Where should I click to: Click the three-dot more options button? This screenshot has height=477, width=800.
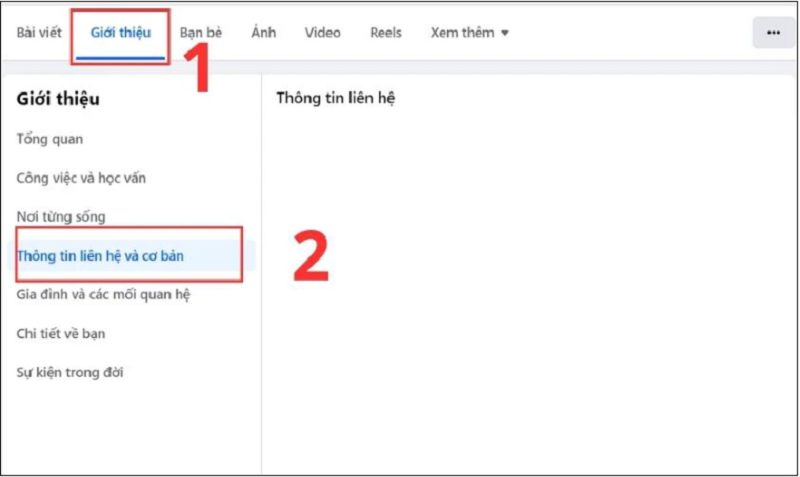tap(773, 33)
